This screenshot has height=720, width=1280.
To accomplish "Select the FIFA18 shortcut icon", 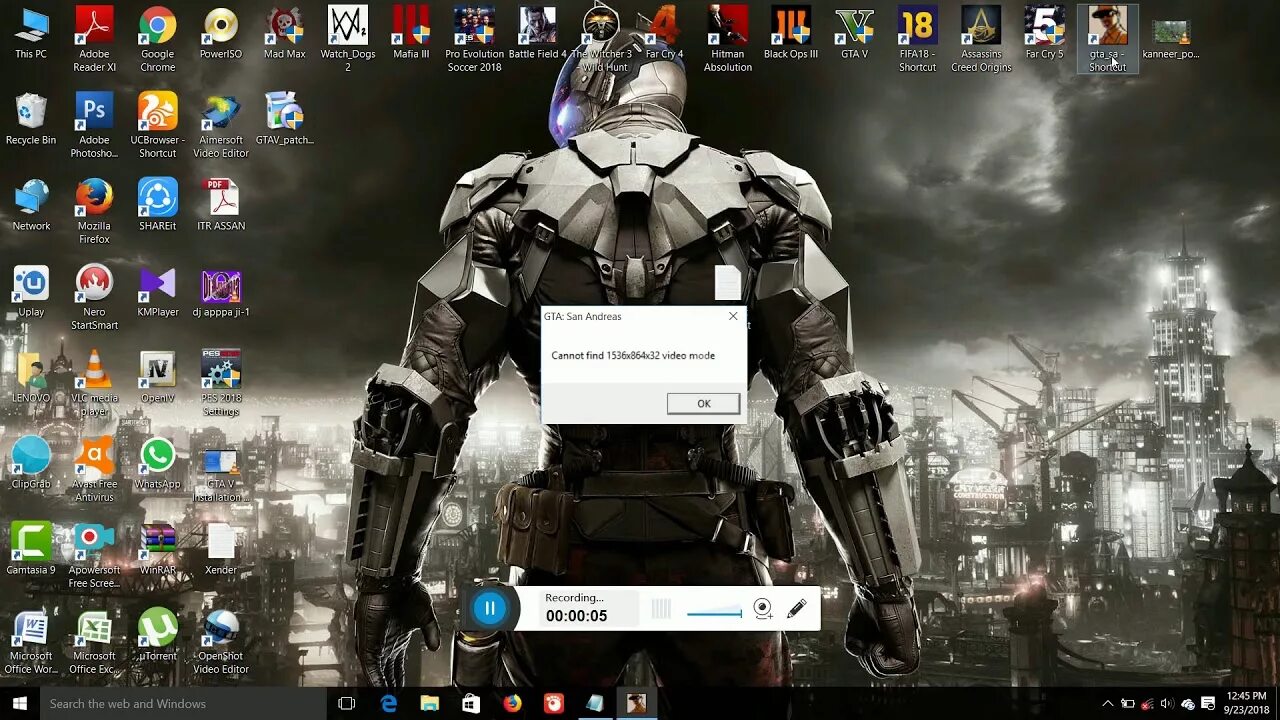I will [x=917, y=39].
